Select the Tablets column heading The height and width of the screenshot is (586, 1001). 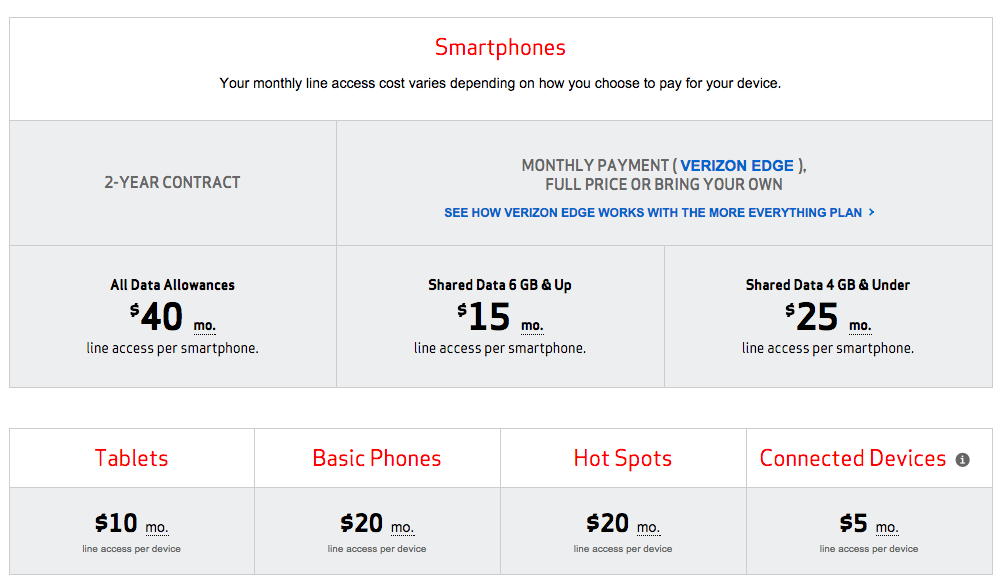pos(131,458)
